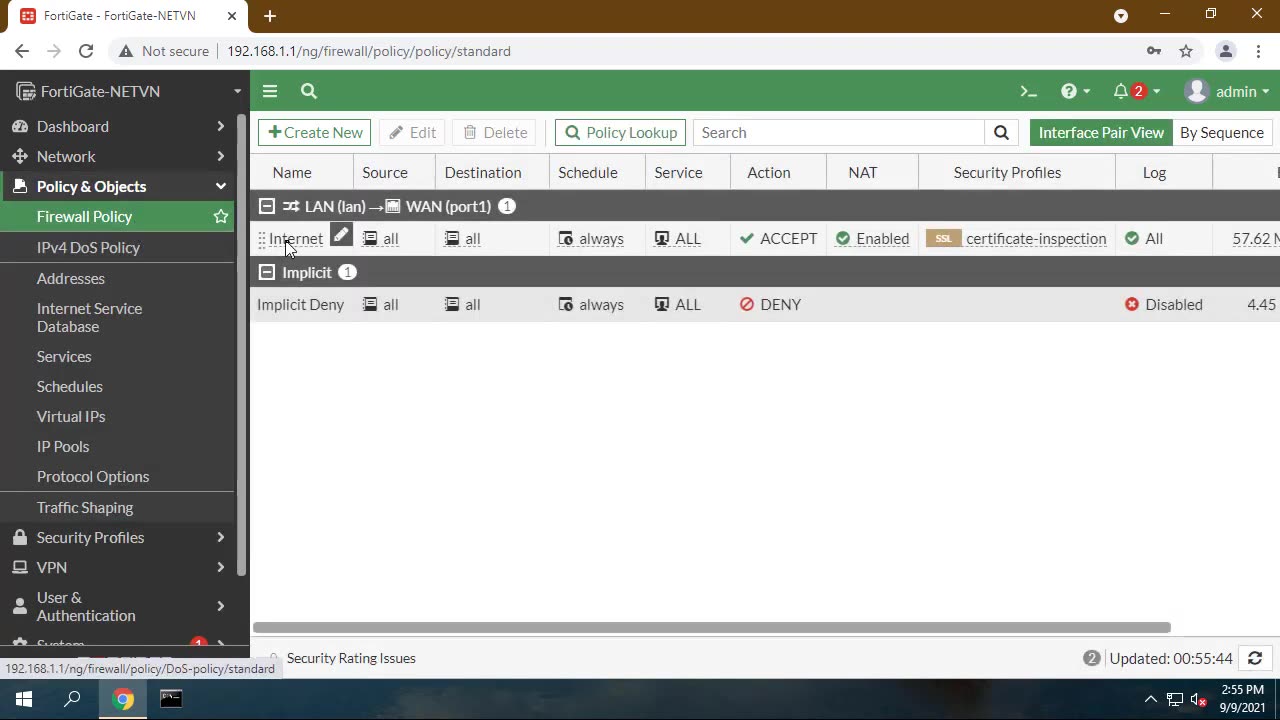Open the Schedules page
Viewport: 1280px width, 720px height.
pos(69,386)
